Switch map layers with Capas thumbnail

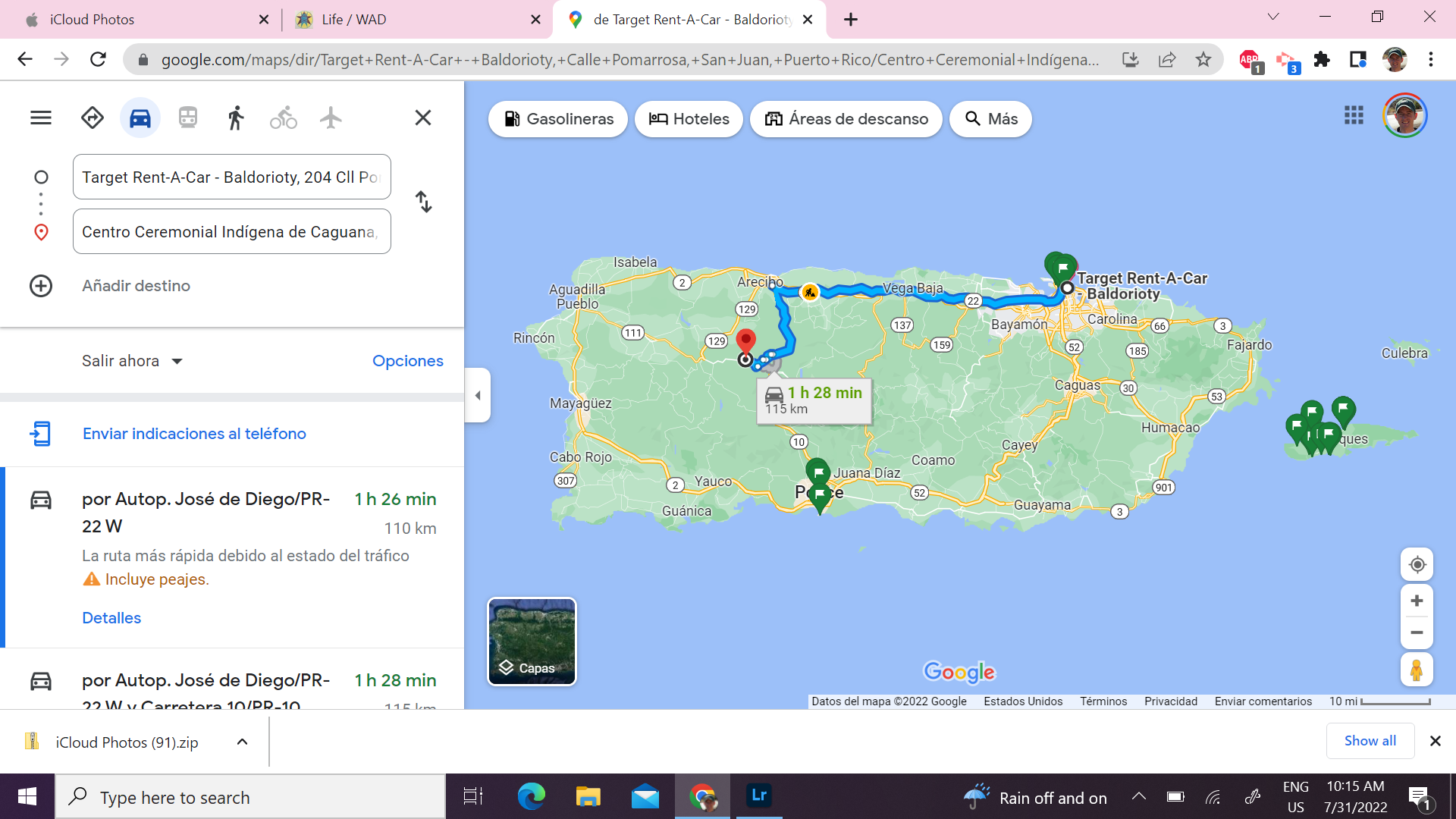(532, 642)
